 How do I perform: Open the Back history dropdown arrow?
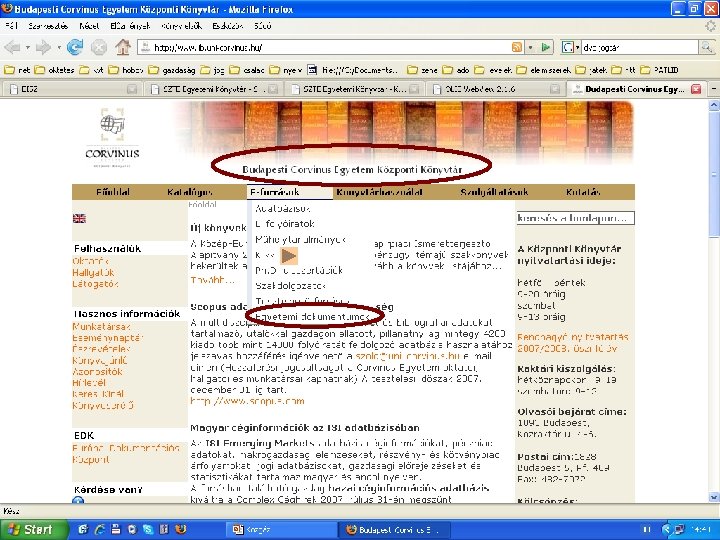[x=28, y=47]
